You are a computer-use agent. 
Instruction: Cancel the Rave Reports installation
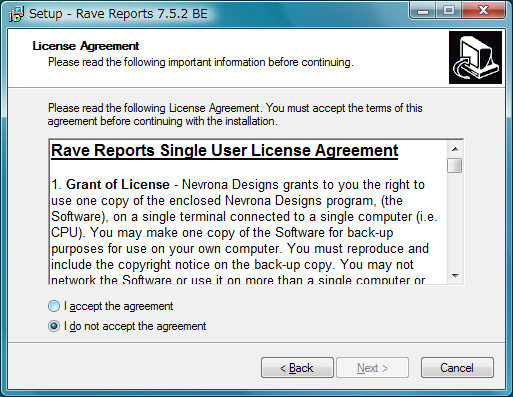point(457,368)
